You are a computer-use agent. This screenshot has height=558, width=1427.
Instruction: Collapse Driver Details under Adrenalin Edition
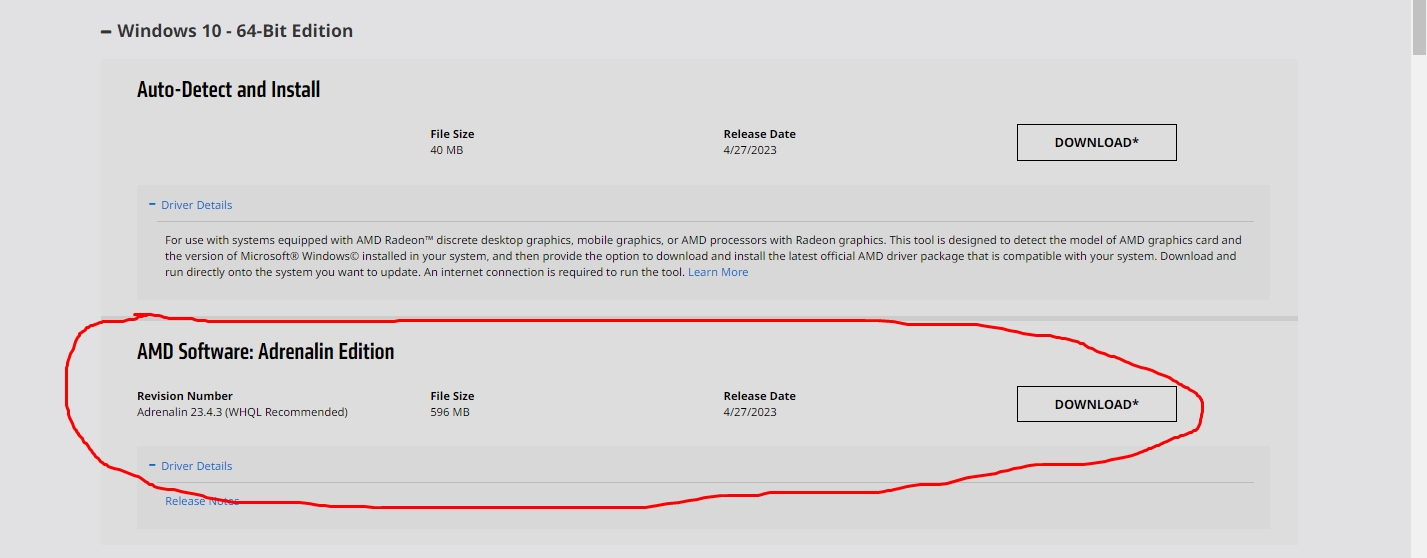[190, 466]
